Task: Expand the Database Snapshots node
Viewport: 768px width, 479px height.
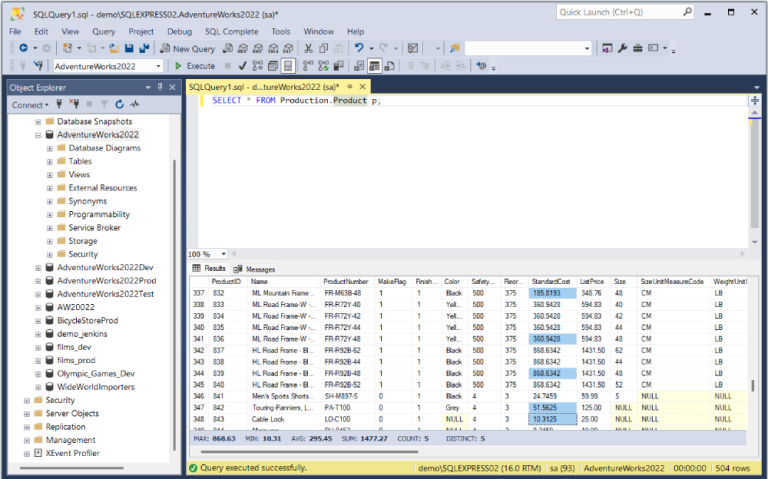Action: coord(38,121)
